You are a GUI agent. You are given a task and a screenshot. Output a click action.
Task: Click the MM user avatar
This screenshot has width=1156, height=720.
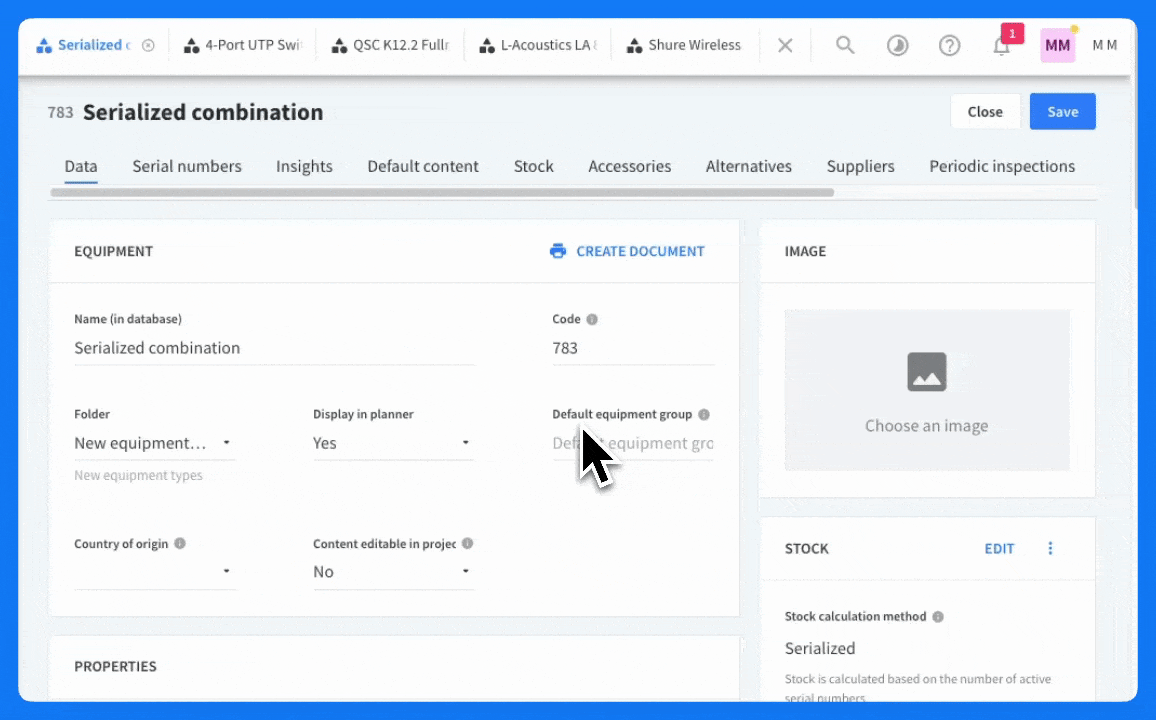(x=1057, y=45)
